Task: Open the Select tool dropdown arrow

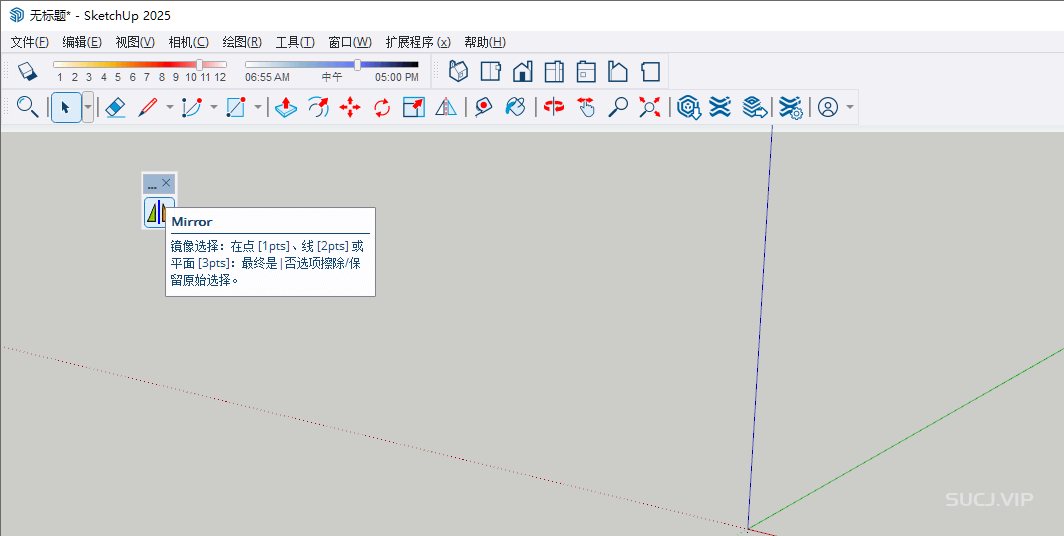Action: 88,107
